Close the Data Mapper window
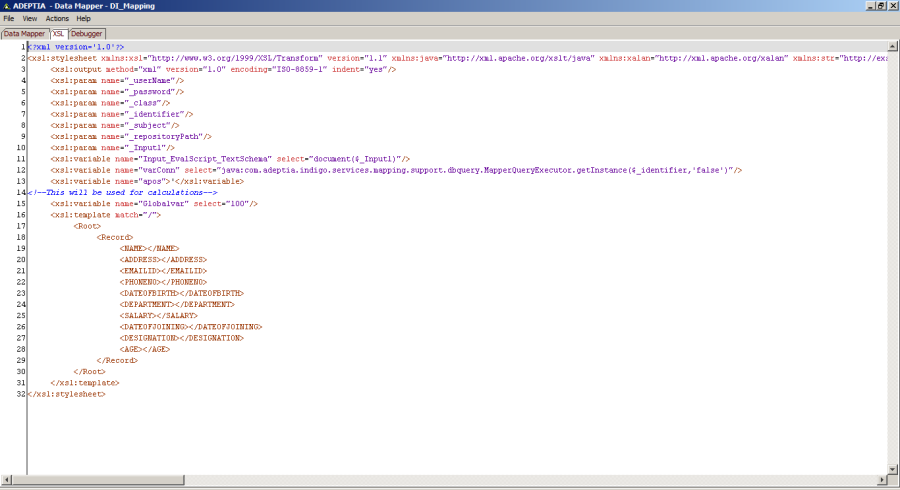Screen dimensions: 900x490 (892, 6)
